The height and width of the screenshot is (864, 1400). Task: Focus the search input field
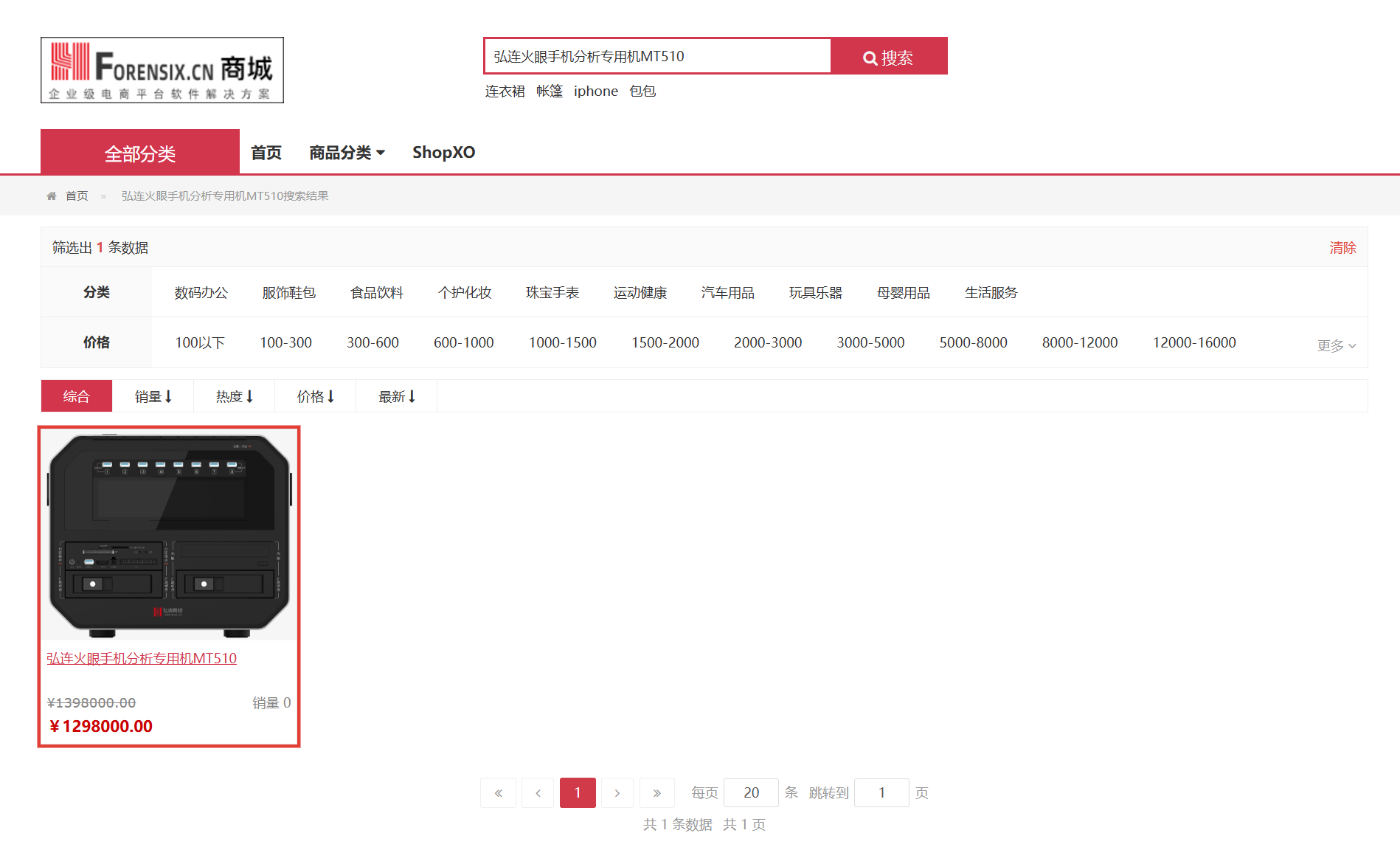click(658, 57)
